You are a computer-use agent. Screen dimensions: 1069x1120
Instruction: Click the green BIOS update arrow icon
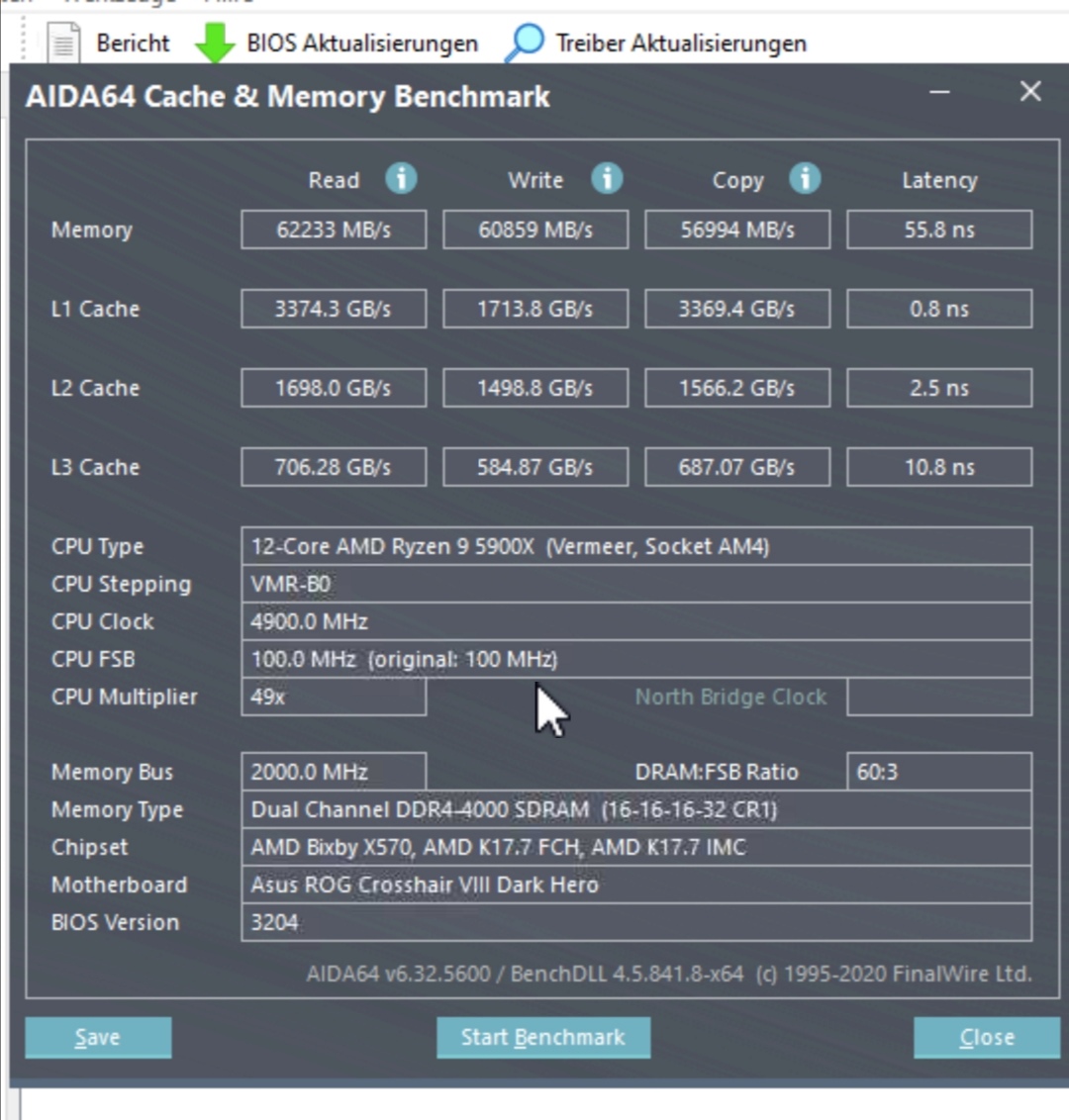(215, 42)
